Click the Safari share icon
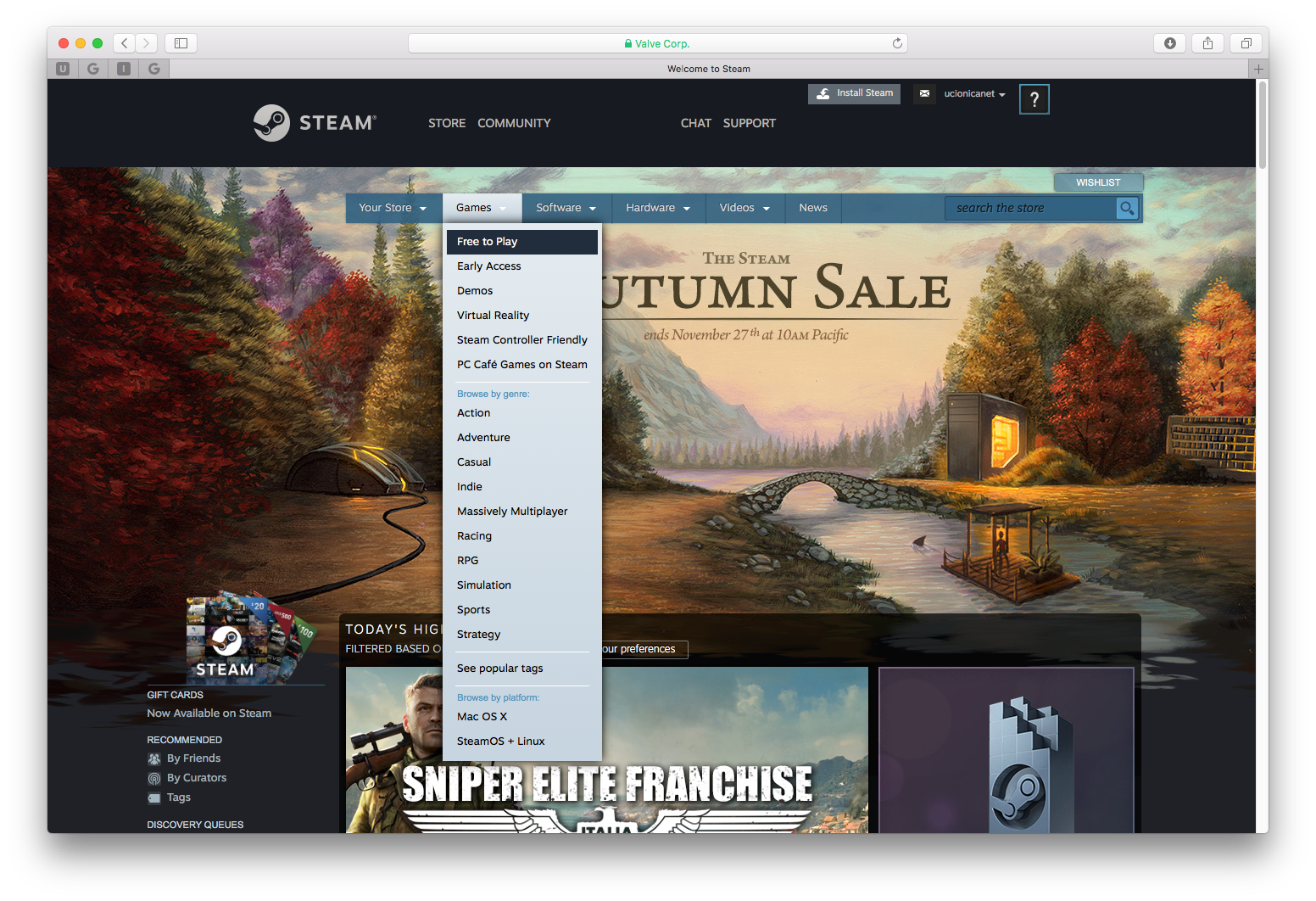This screenshot has width=1316, height=901. 1207,43
